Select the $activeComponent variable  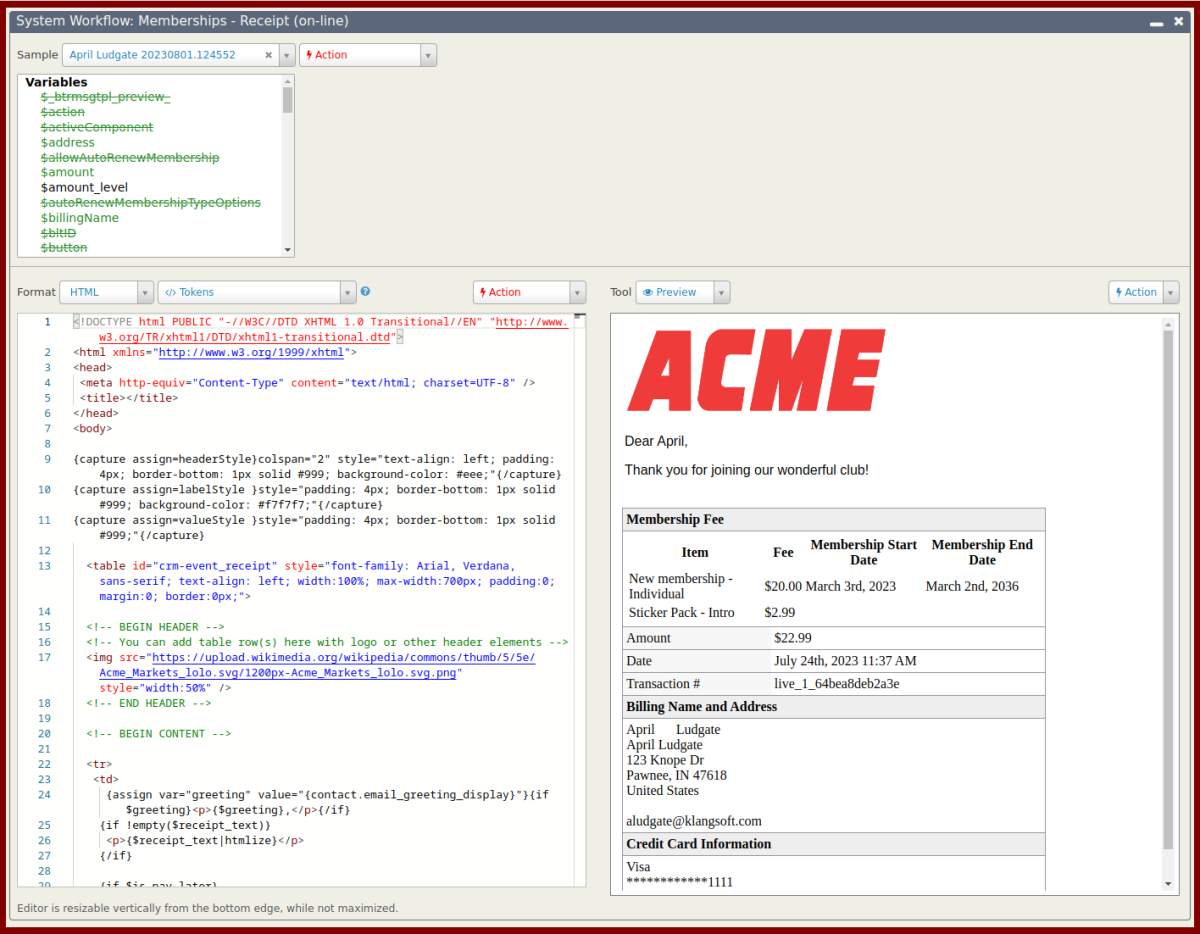(97, 127)
